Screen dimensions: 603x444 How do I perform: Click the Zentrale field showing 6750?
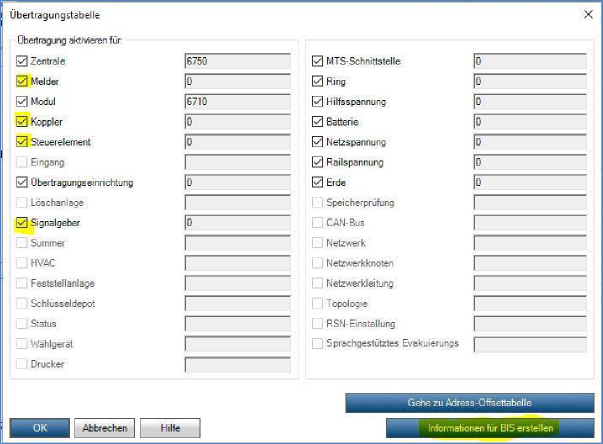coord(238,61)
